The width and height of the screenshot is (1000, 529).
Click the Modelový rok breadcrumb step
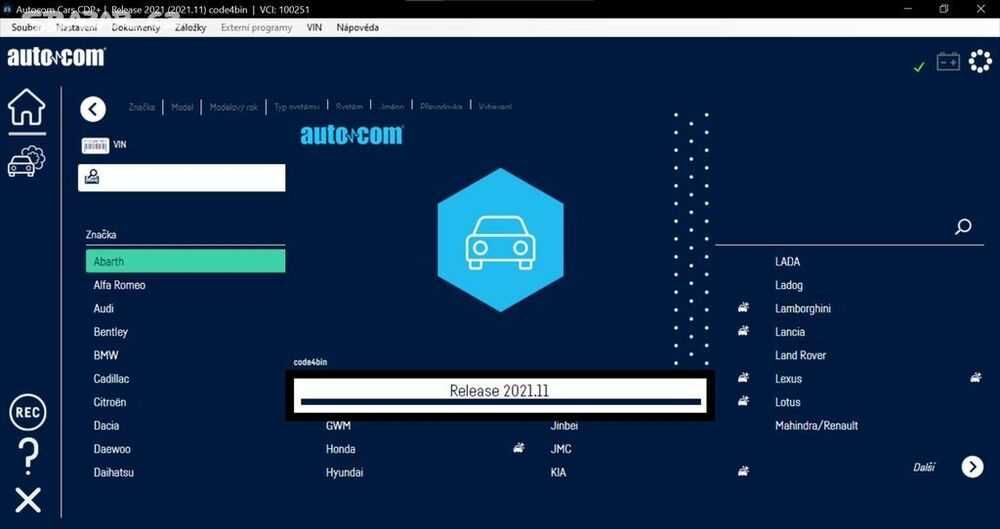pyautogui.click(x=234, y=107)
